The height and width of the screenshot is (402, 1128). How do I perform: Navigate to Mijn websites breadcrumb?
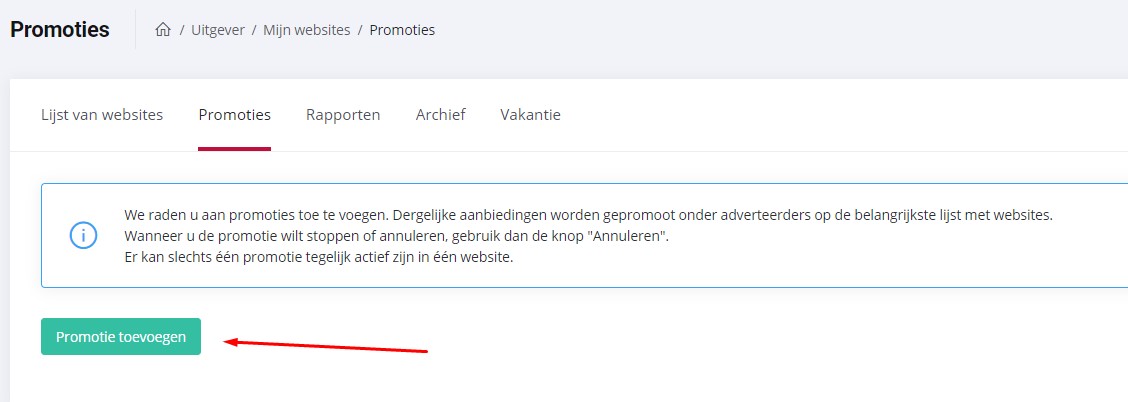(306, 30)
